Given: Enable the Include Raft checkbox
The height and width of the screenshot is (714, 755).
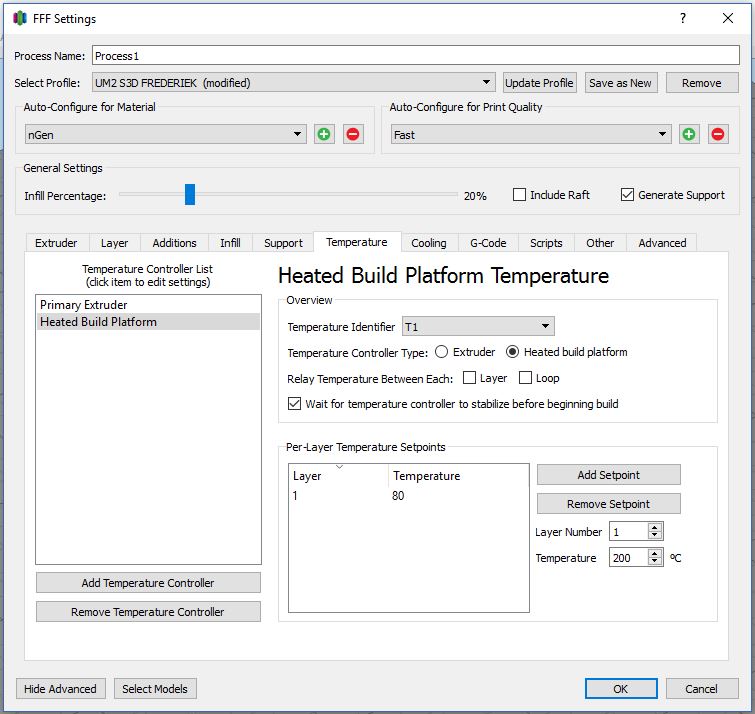Looking at the screenshot, I should click(x=520, y=195).
